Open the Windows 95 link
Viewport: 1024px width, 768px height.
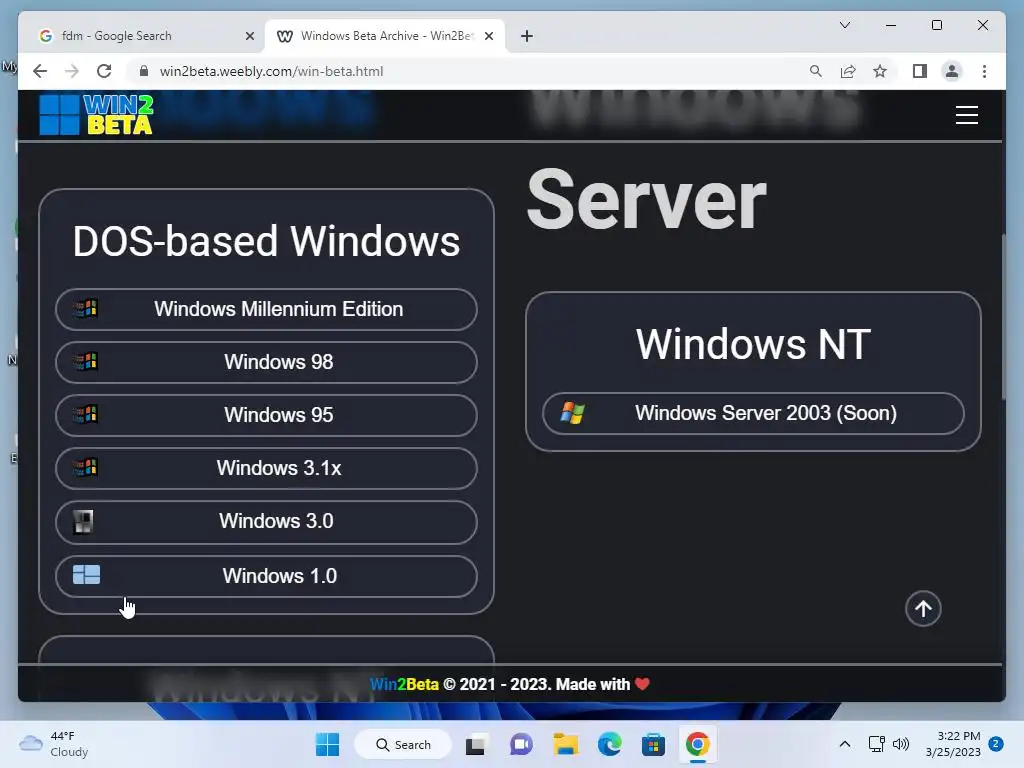(266, 415)
